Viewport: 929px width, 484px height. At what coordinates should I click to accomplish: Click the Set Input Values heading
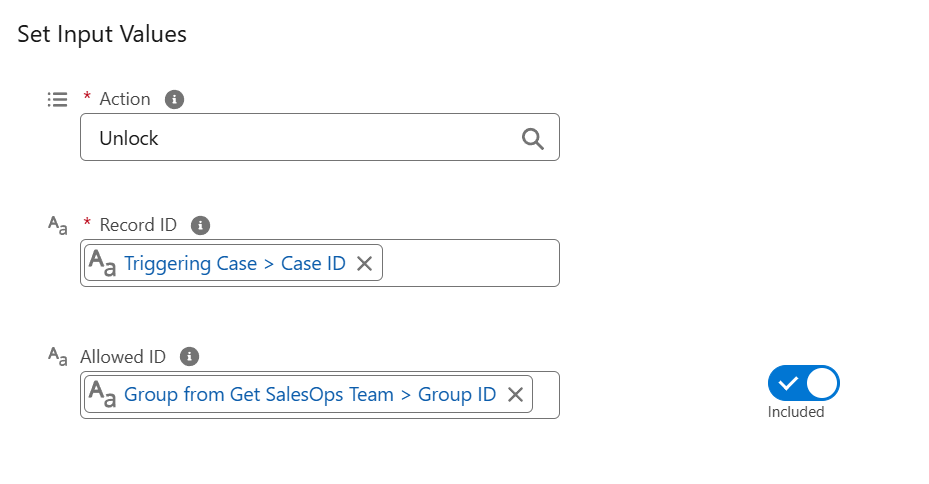point(102,34)
